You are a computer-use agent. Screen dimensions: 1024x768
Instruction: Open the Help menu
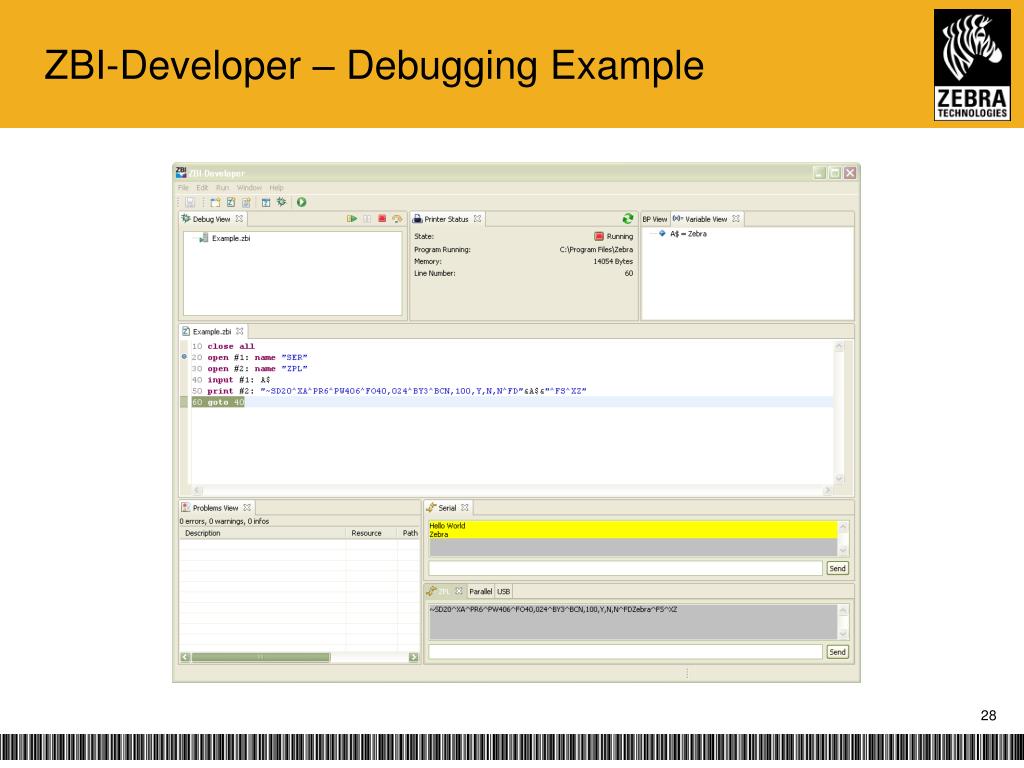[277, 187]
